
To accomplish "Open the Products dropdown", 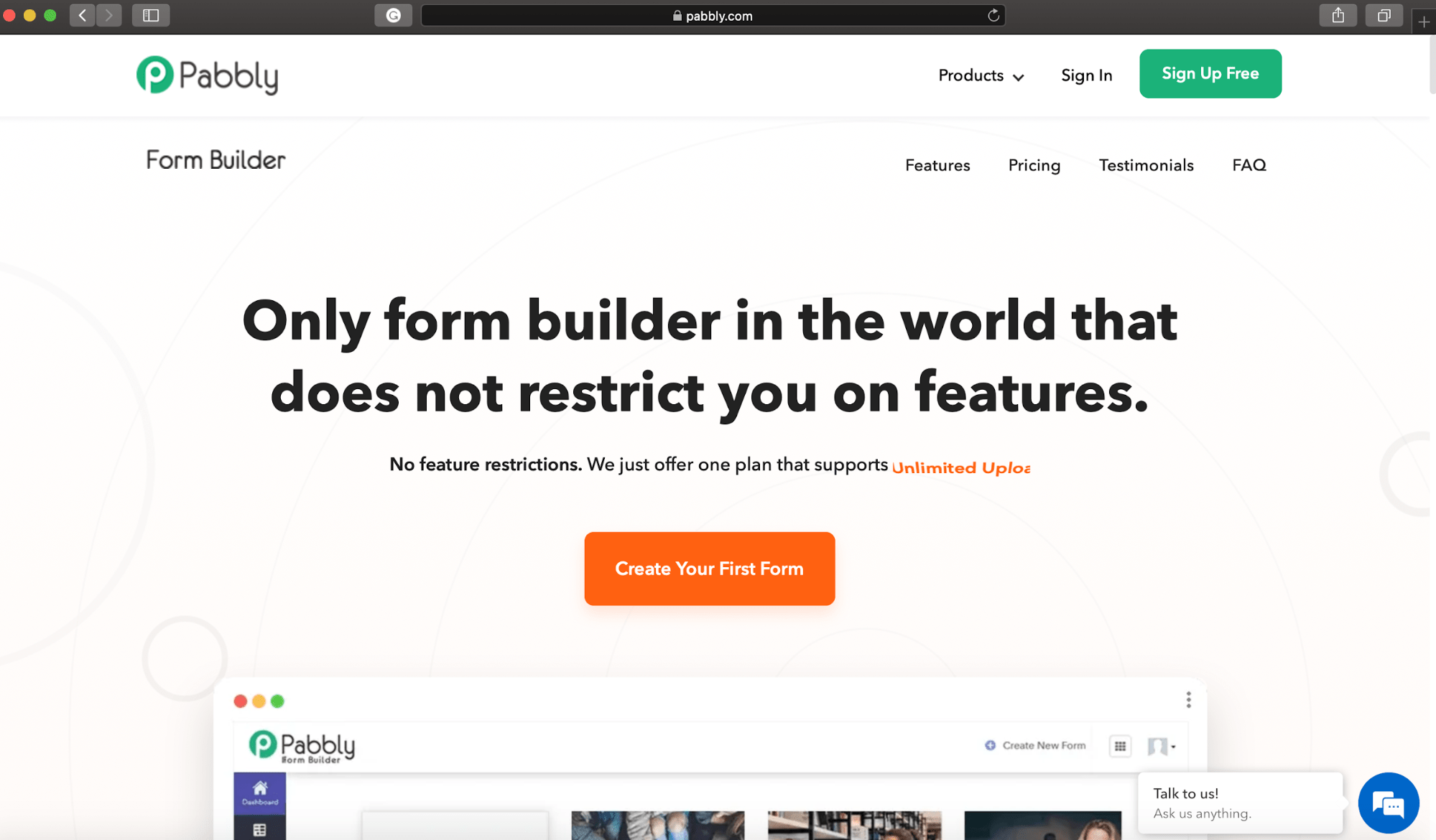I will click(x=980, y=75).
